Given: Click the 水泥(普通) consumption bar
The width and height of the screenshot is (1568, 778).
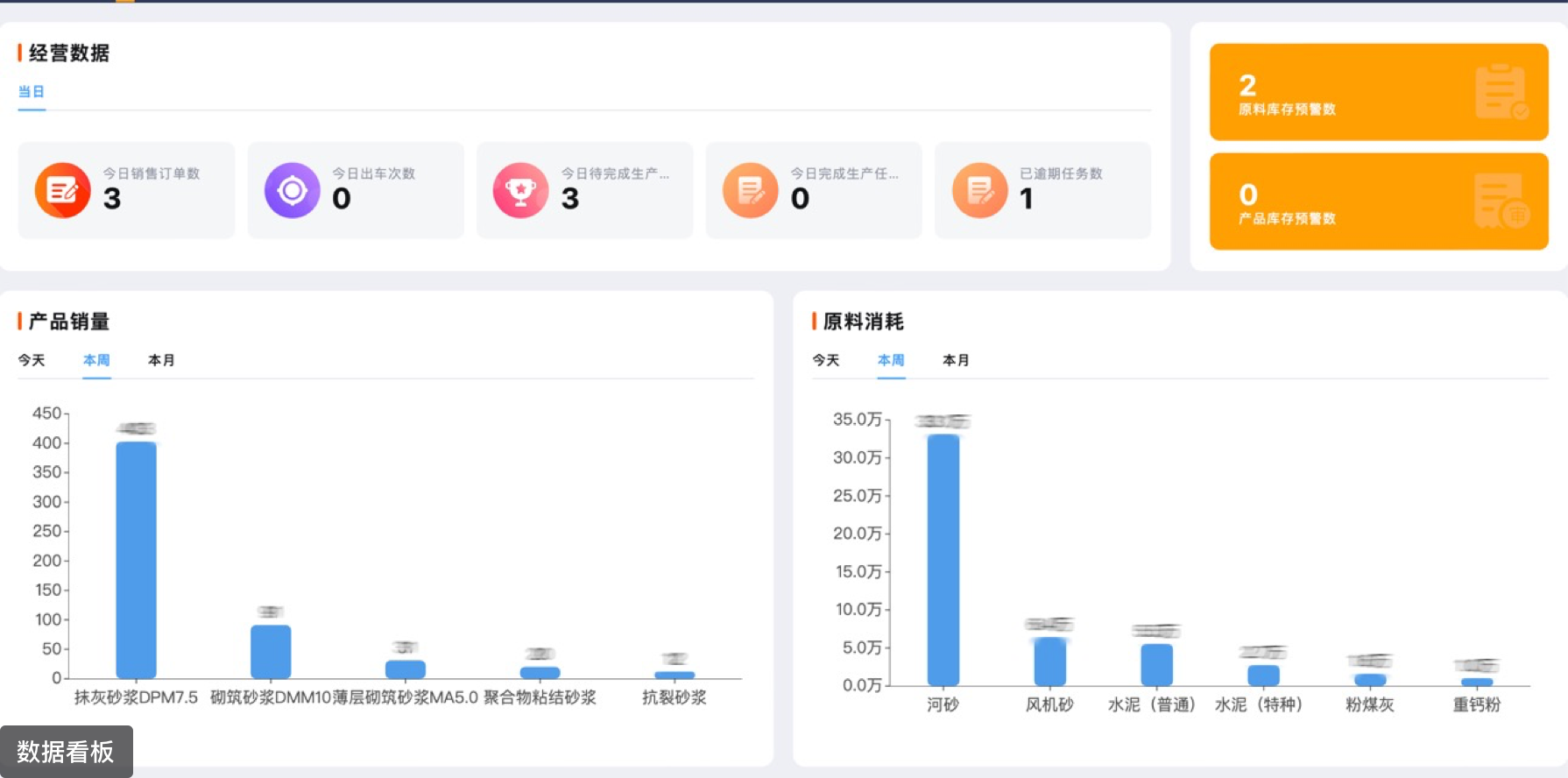Looking at the screenshot, I should (1156, 665).
